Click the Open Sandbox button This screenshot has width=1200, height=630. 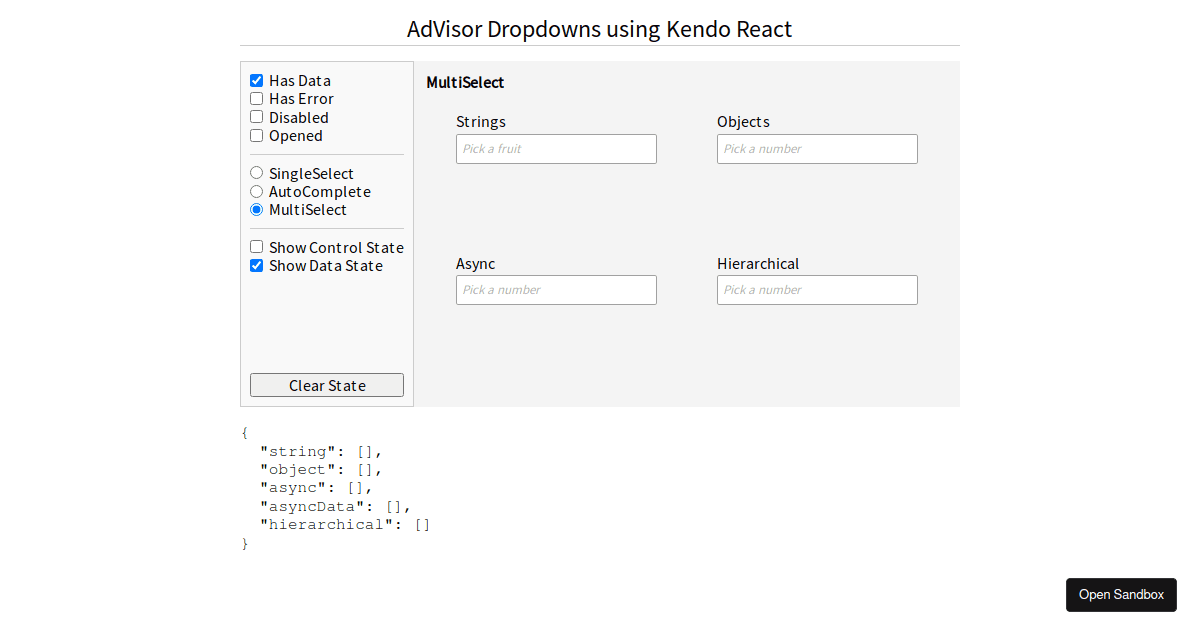point(1121,594)
